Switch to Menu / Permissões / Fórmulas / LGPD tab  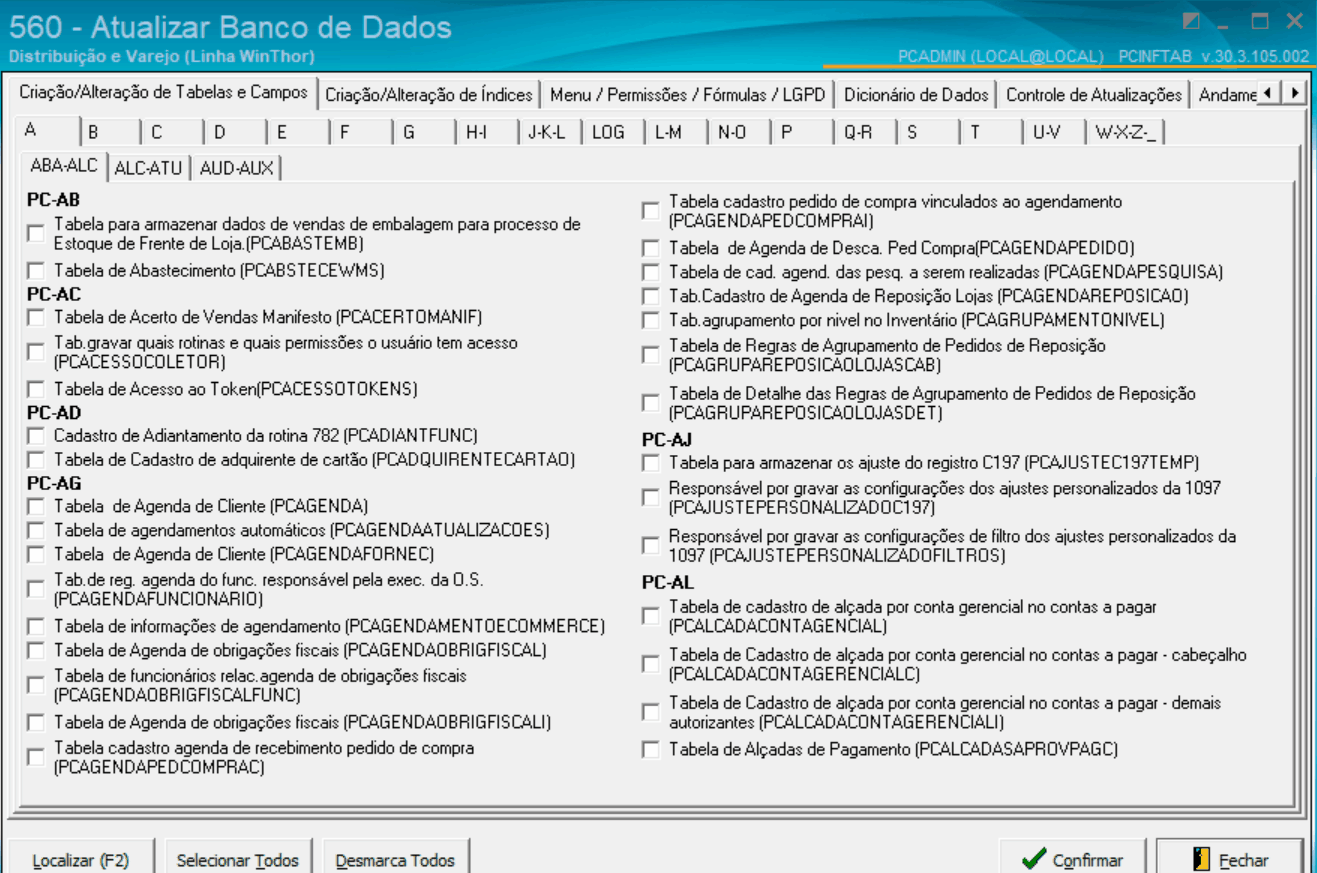[x=688, y=95]
